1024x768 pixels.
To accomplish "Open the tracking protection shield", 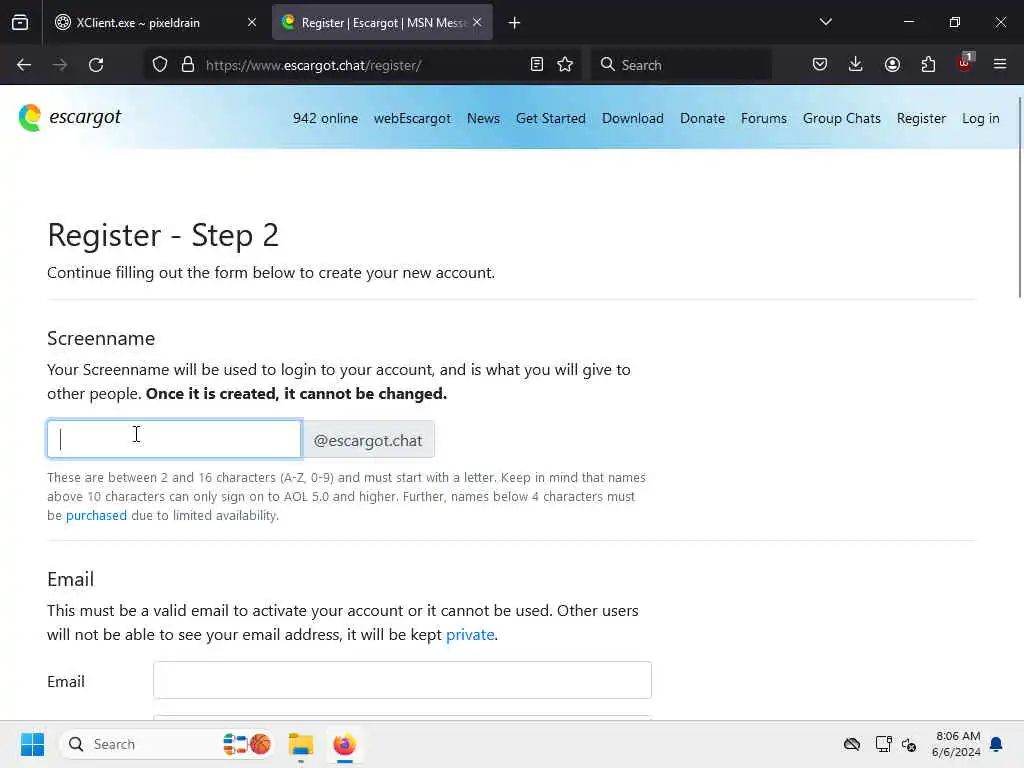I will coord(160,65).
